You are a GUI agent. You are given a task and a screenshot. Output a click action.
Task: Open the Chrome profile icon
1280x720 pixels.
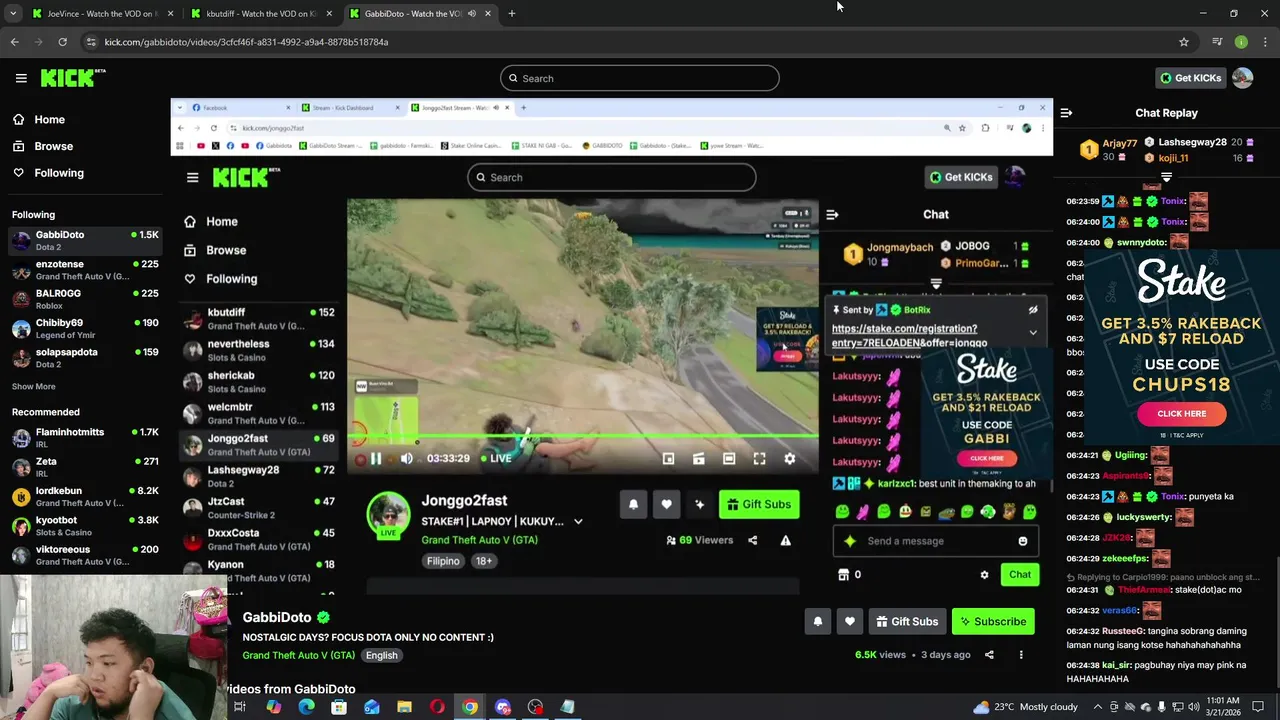pos(1241,42)
